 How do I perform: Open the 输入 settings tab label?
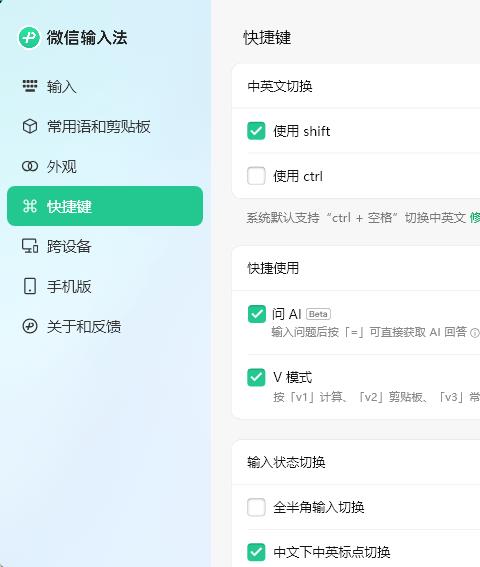61,87
